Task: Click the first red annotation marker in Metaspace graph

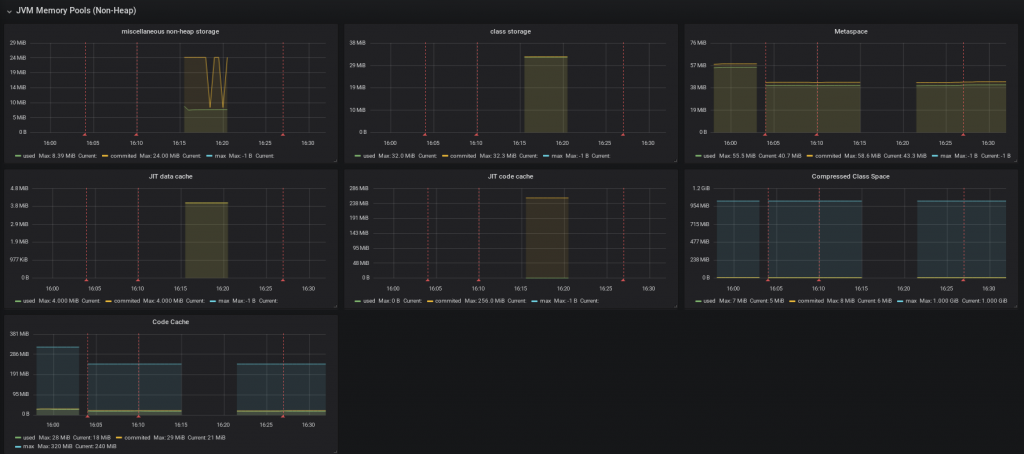Action: point(766,133)
